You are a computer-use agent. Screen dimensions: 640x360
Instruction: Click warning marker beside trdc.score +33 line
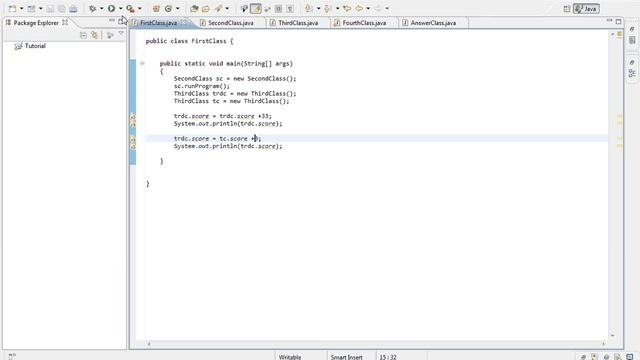pos(133,117)
